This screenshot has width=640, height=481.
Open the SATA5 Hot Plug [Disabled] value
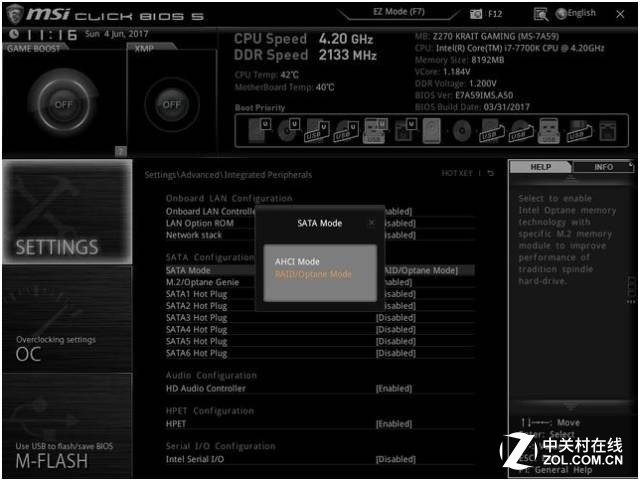tap(396, 341)
